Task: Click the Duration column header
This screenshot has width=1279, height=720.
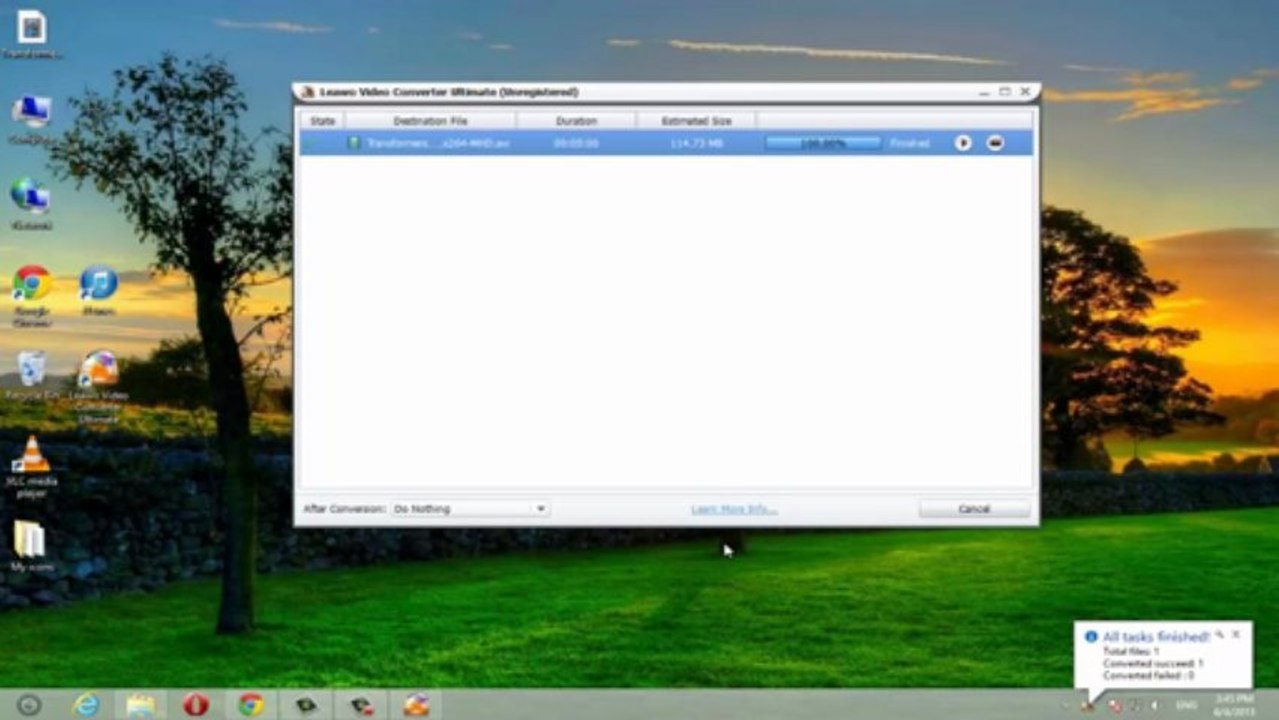Action: pyautogui.click(x=576, y=121)
